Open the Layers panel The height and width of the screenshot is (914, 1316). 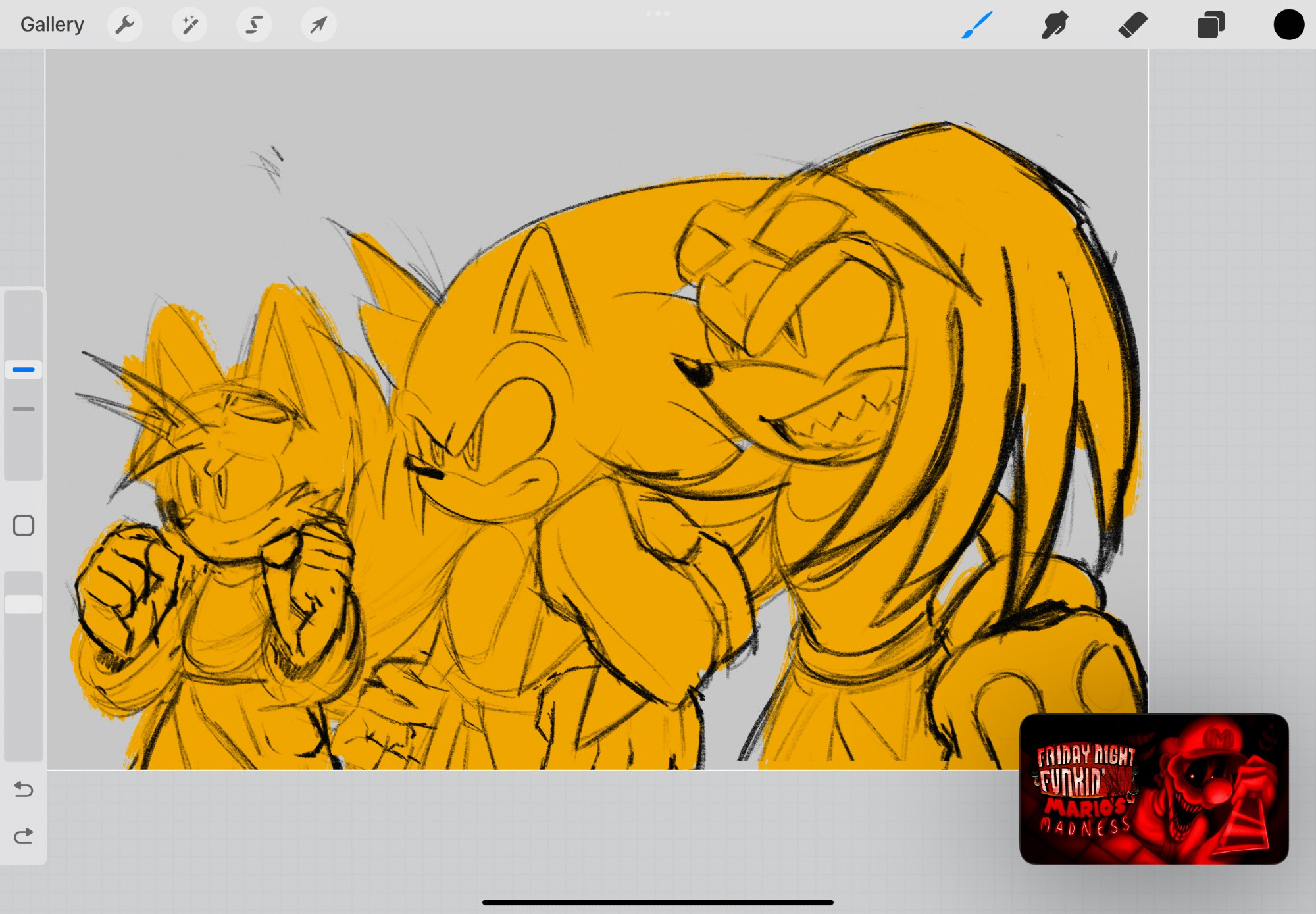[1211, 25]
